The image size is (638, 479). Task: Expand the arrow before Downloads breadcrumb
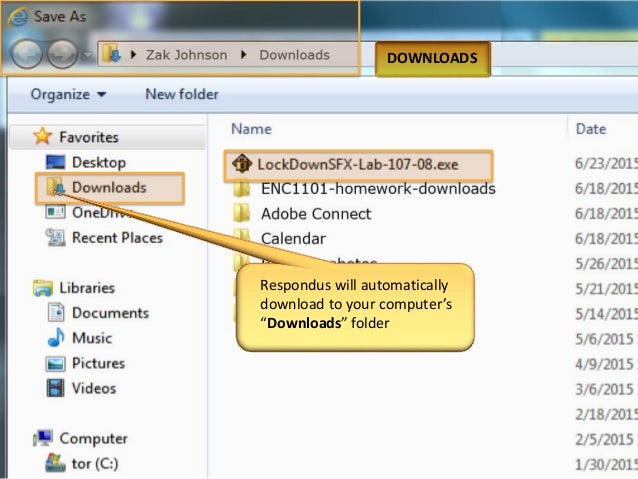pyautogui.click(x=244, y=54)
